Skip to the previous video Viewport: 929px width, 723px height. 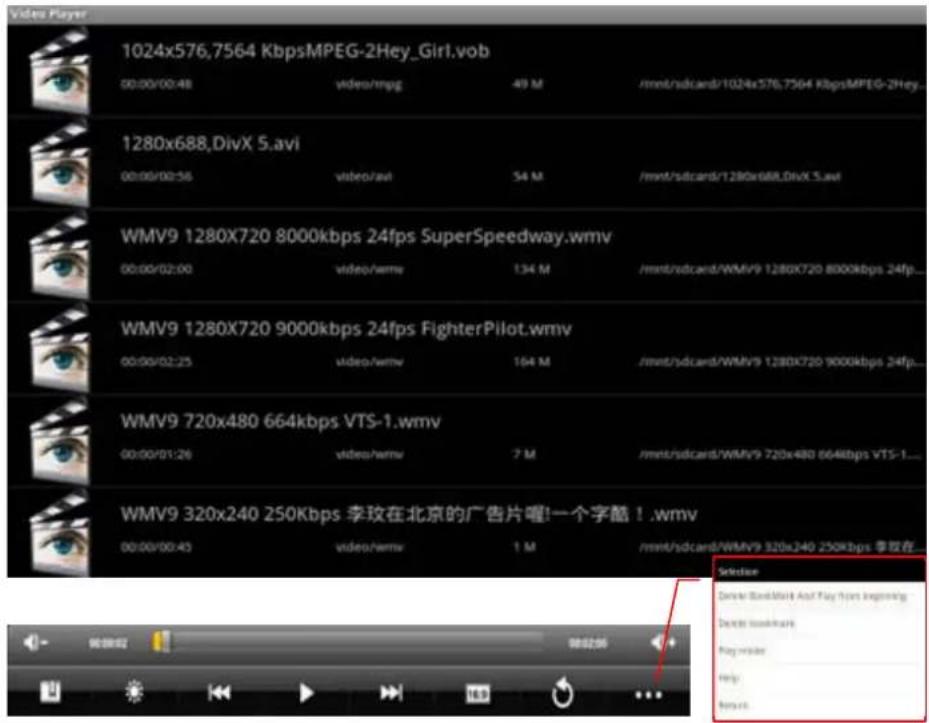click(x=219, y=692)
